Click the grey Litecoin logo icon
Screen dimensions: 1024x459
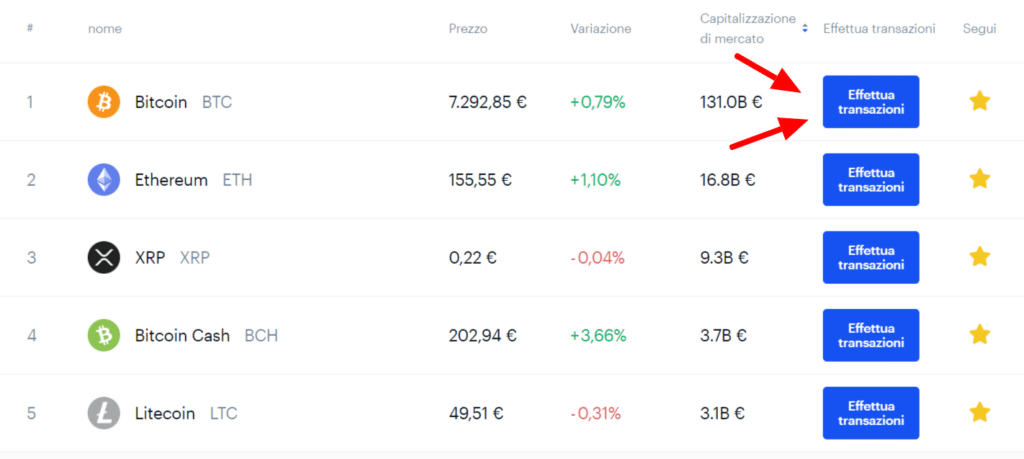[x=104, y=413]
